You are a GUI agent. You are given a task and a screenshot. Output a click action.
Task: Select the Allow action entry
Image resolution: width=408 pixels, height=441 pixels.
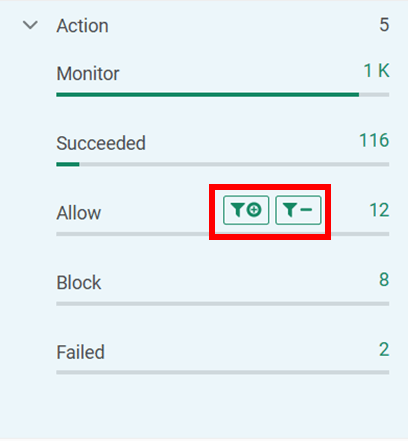(79, 213)
